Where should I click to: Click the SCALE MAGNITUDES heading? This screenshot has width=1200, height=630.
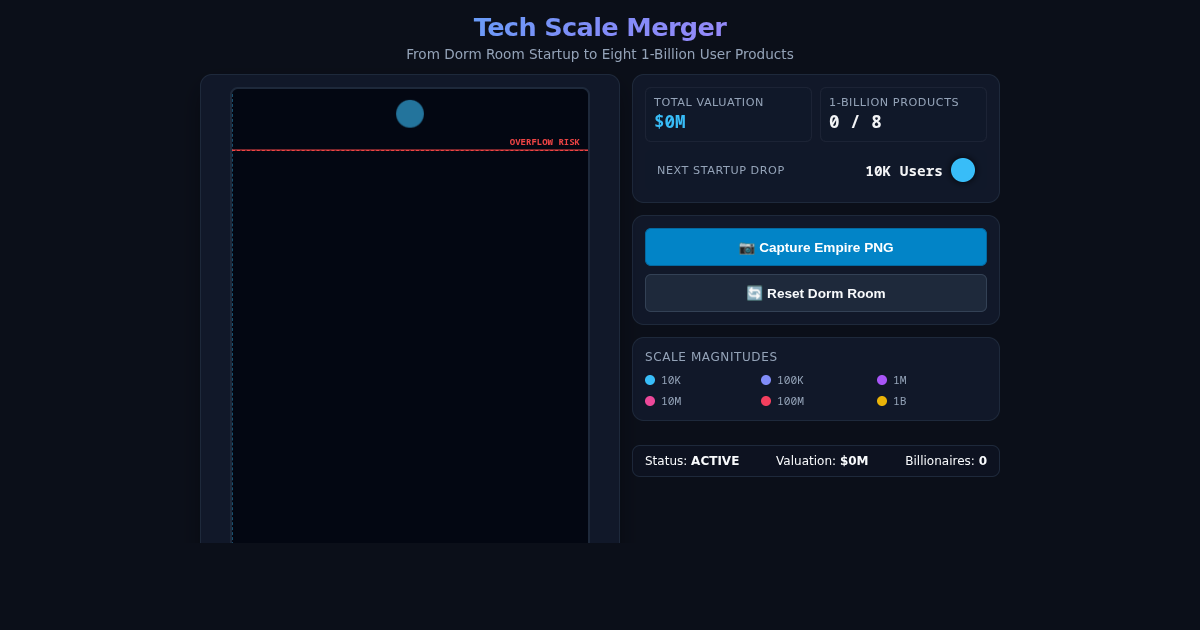(x=711, y=357)
